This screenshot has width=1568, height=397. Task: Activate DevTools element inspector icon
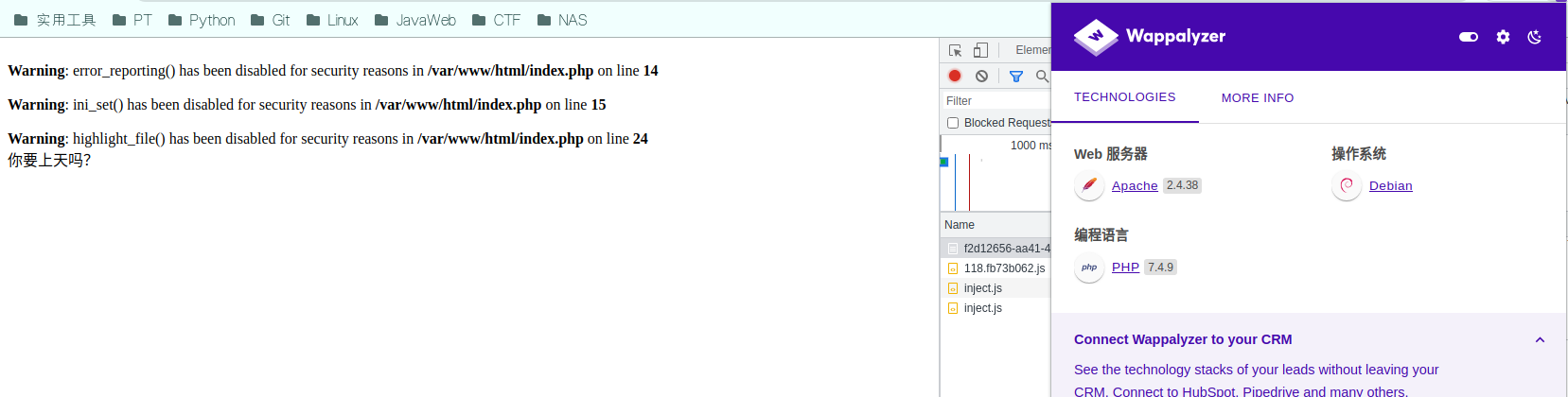956,50
